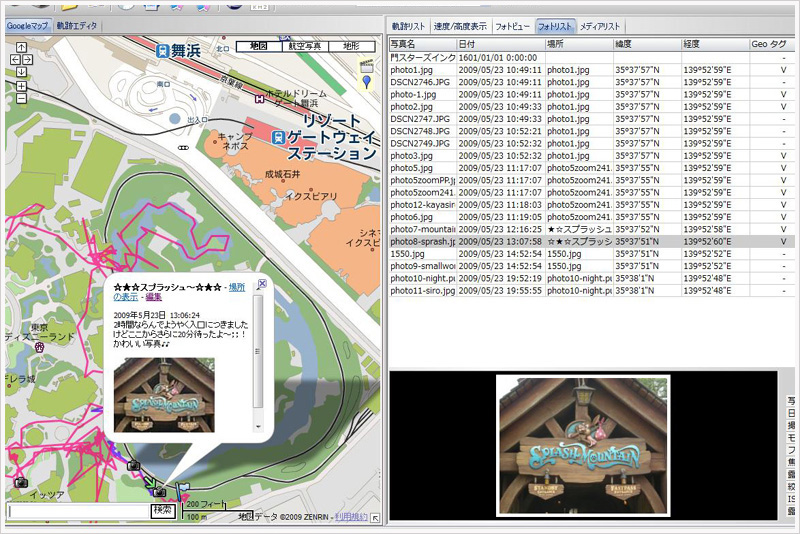This screenshot has height=534, width=800.
Task: Click the large Splash Mountain preview image
Action: click(x=583, y=446)
